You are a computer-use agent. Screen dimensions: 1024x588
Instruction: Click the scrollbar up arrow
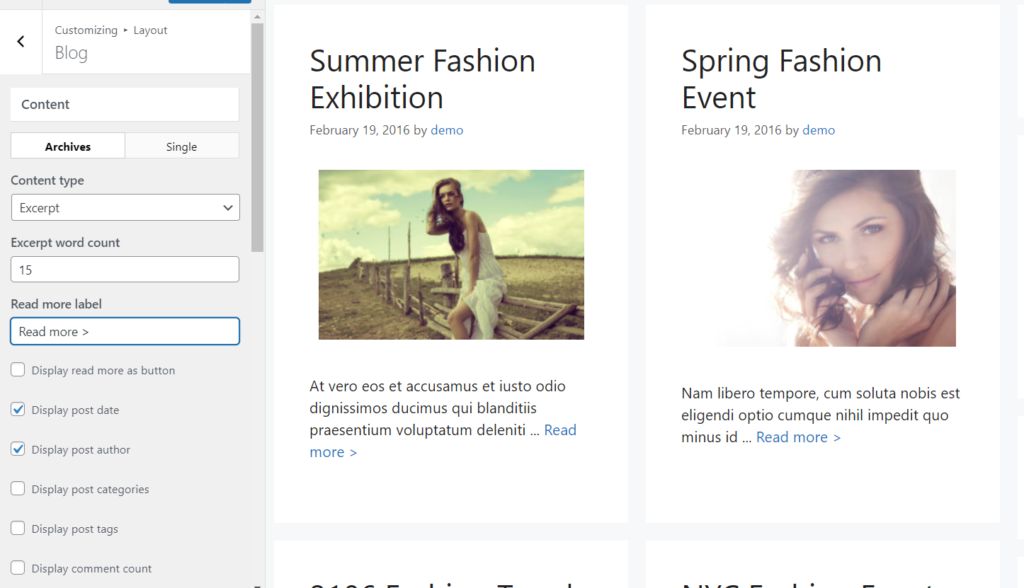[257, 16]
